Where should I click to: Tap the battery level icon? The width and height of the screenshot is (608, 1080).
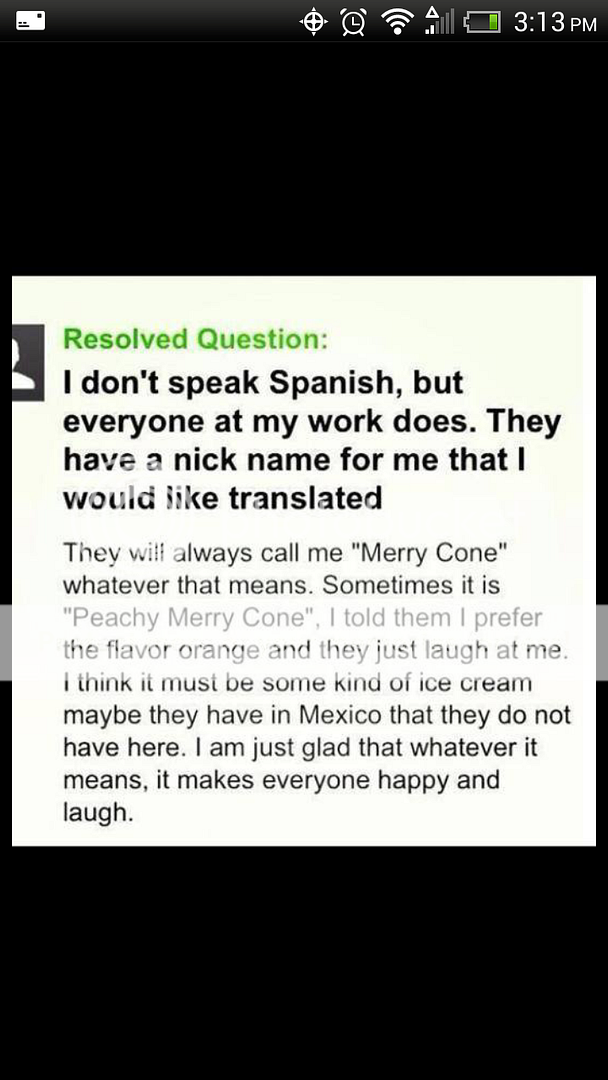481,23
